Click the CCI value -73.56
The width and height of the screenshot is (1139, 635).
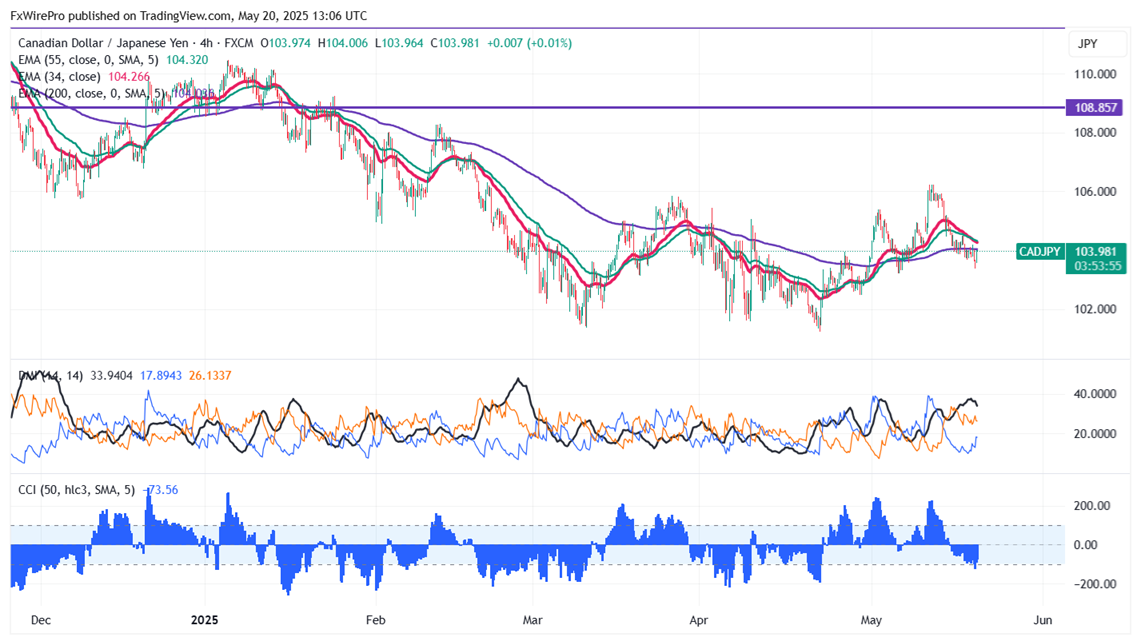tap(163, 490)
